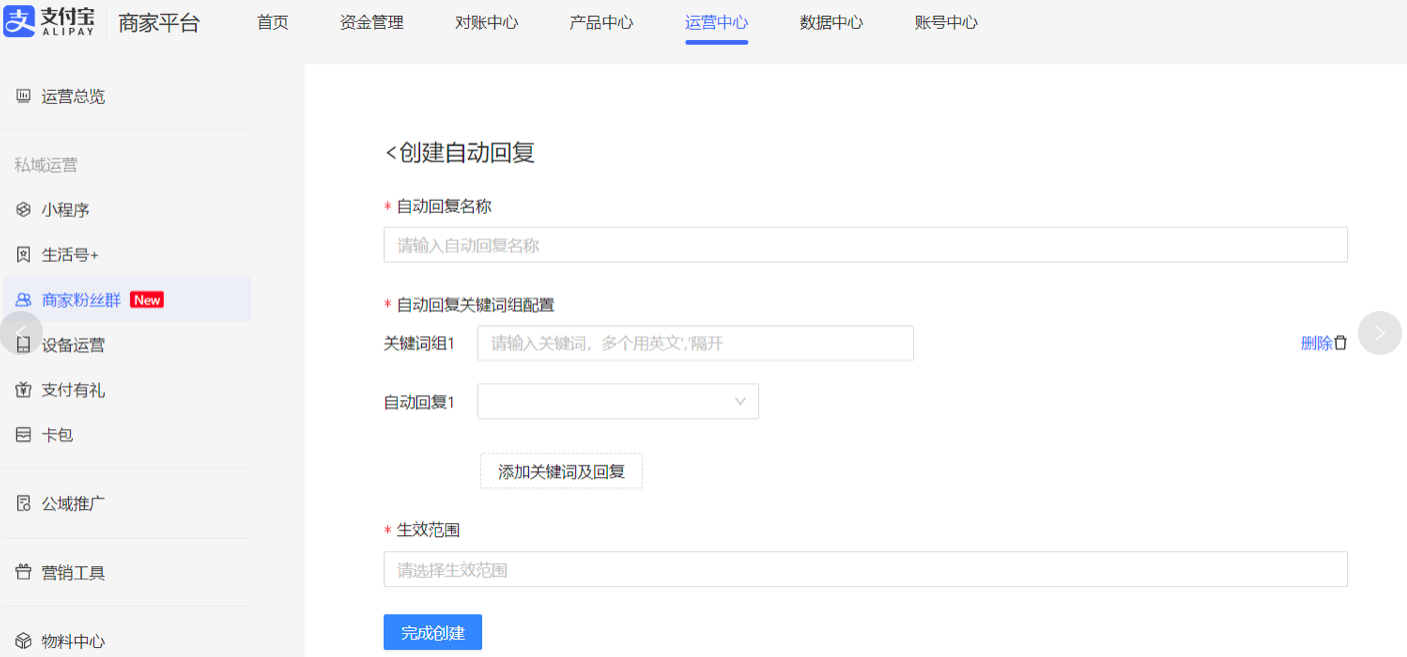1407x657 pixels.
Task: Open the 生效范围 selection field
Action: pyautogui.click(x=864, y=570)
